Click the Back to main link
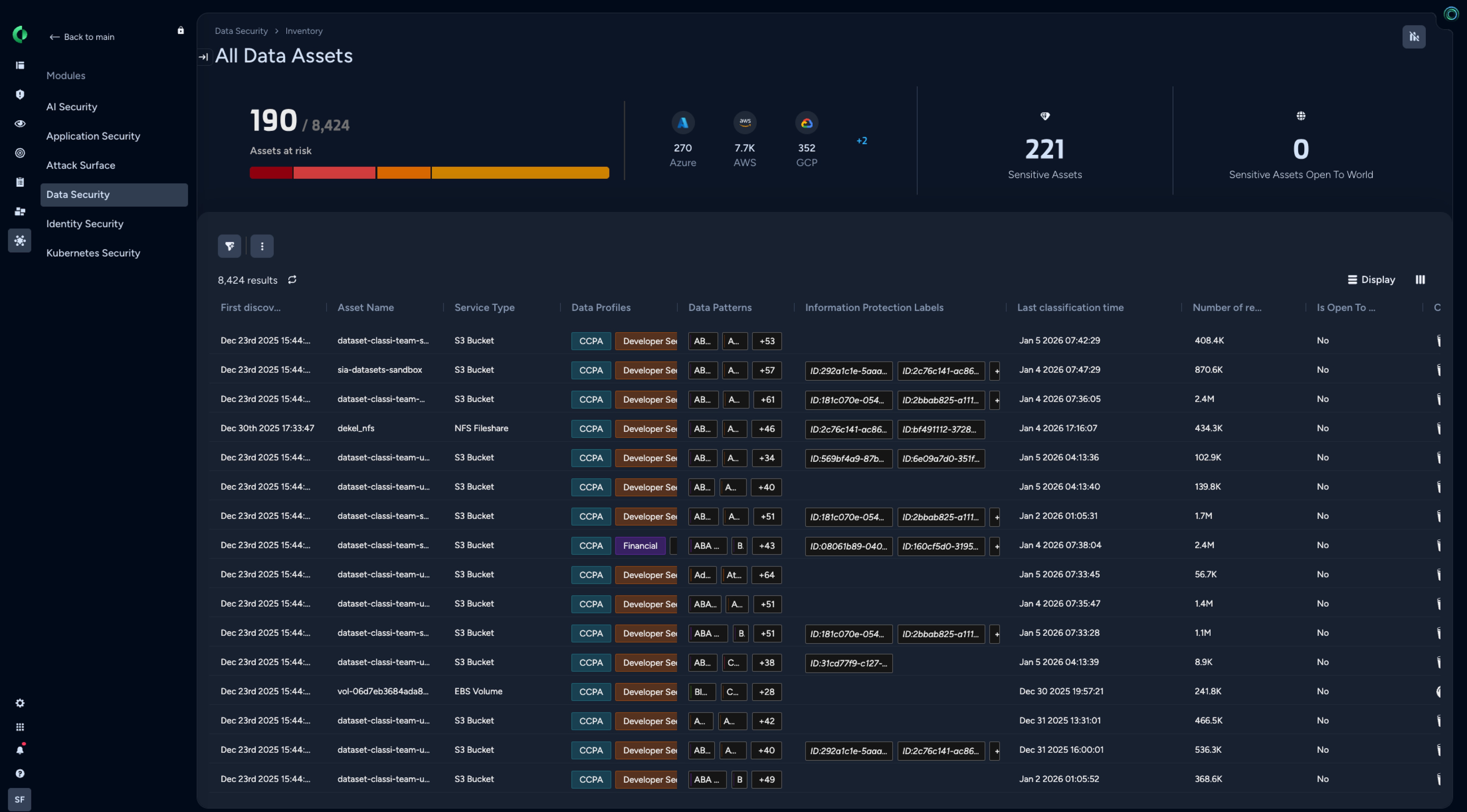The height and width of the screenshot is (812, 1467). coord(82,37)
